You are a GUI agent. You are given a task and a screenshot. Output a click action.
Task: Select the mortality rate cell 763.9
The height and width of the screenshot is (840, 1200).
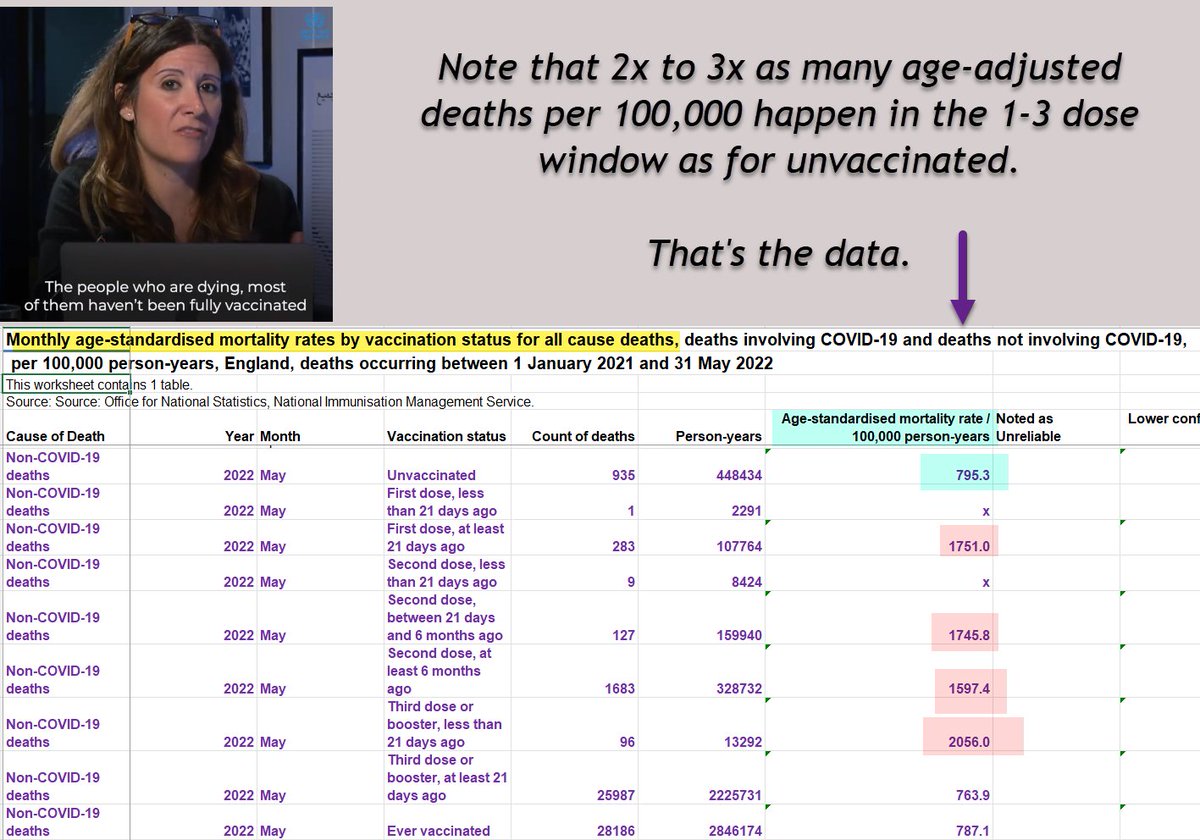pyautogui.click(x=971, y=795)
